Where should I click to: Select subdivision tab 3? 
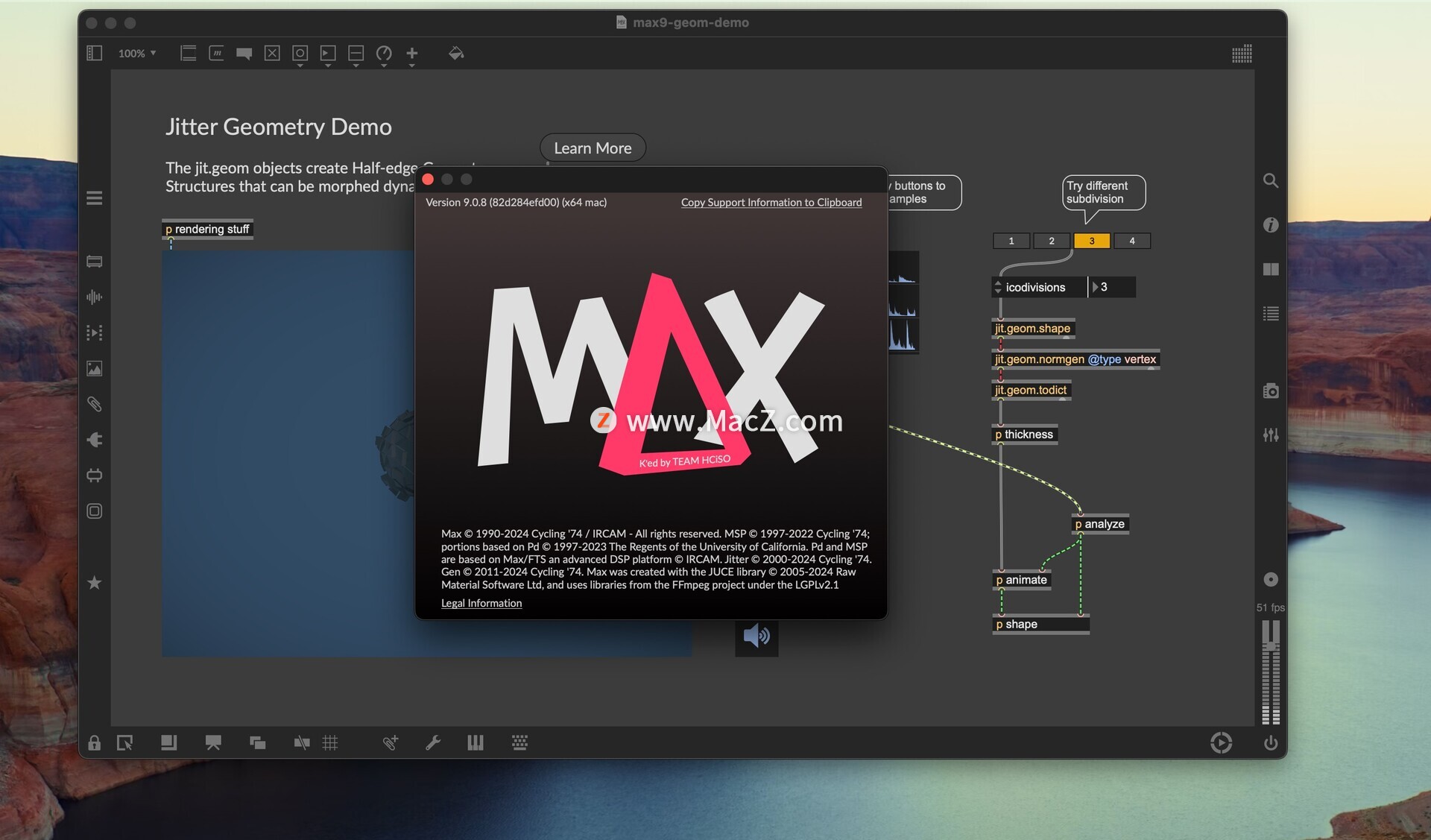coord(1092,241)
